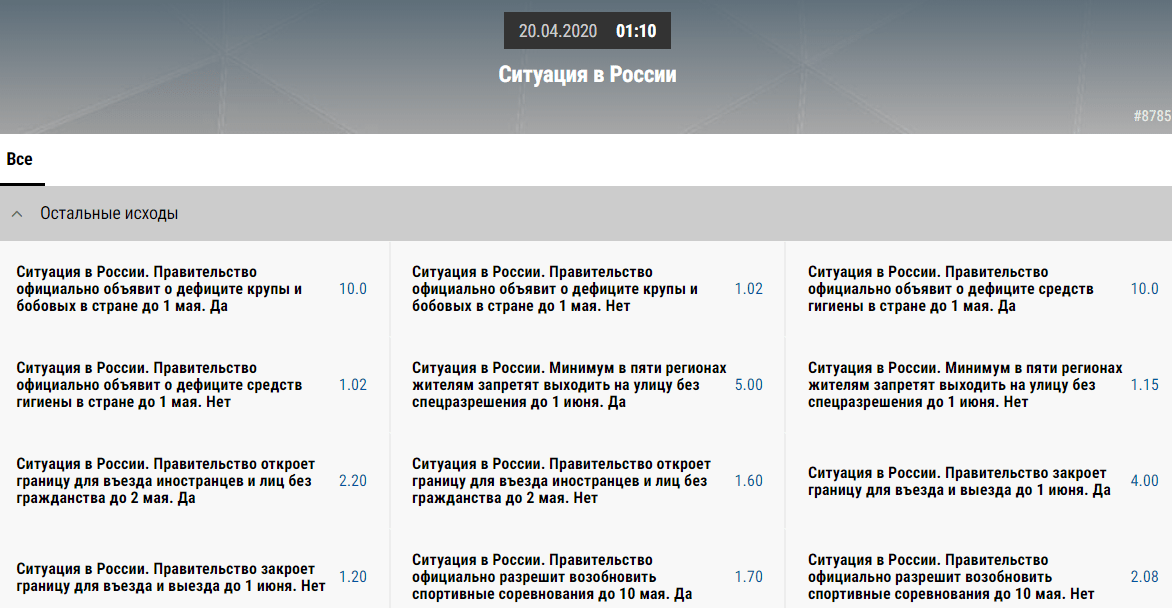Pick odds 1.02 for крупы и бобовых deficit "Нет"
This screenshot has height=608, width=1172.
point(748,289)
